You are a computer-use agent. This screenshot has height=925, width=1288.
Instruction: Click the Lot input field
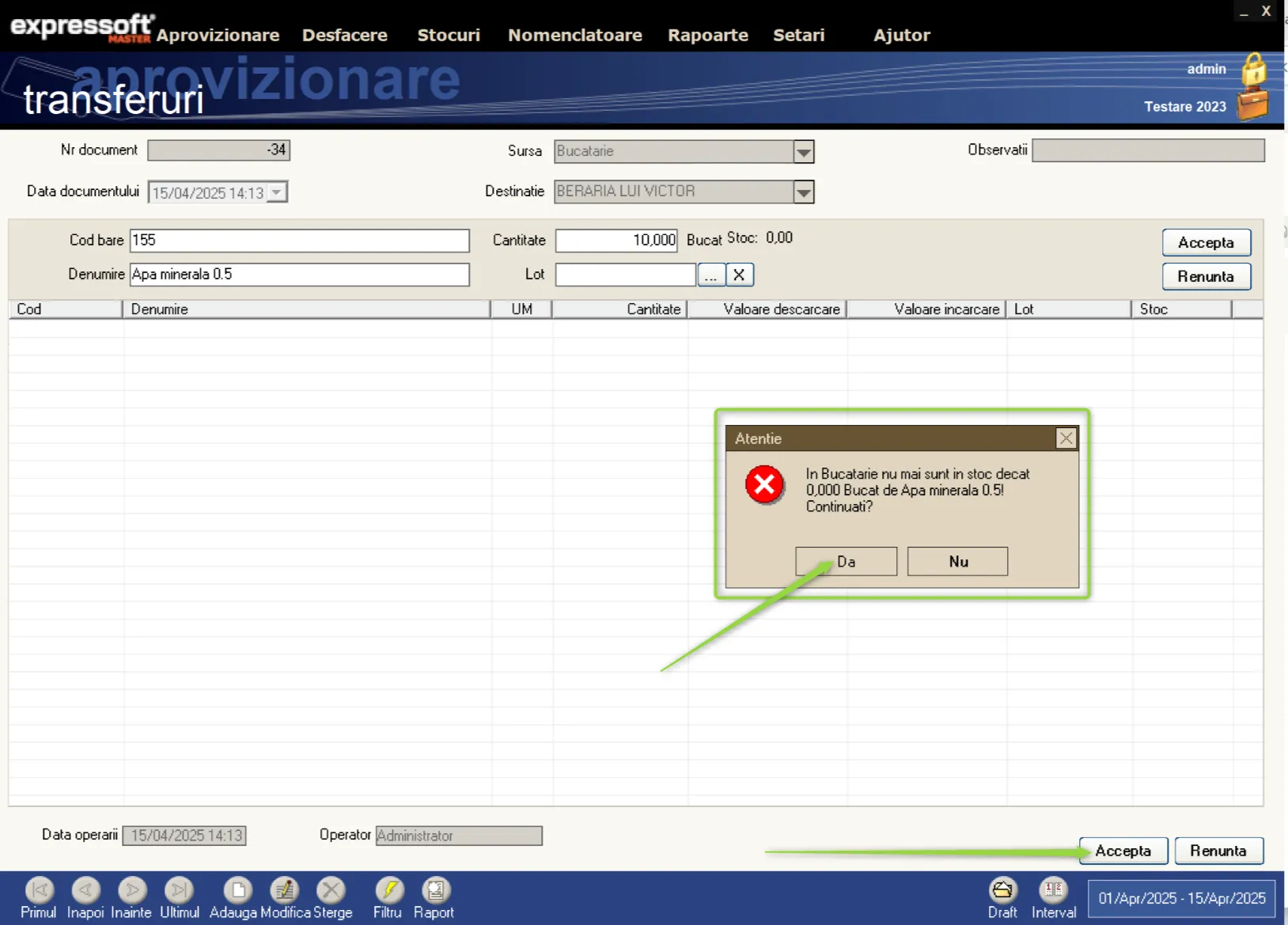tap(625, 275)
